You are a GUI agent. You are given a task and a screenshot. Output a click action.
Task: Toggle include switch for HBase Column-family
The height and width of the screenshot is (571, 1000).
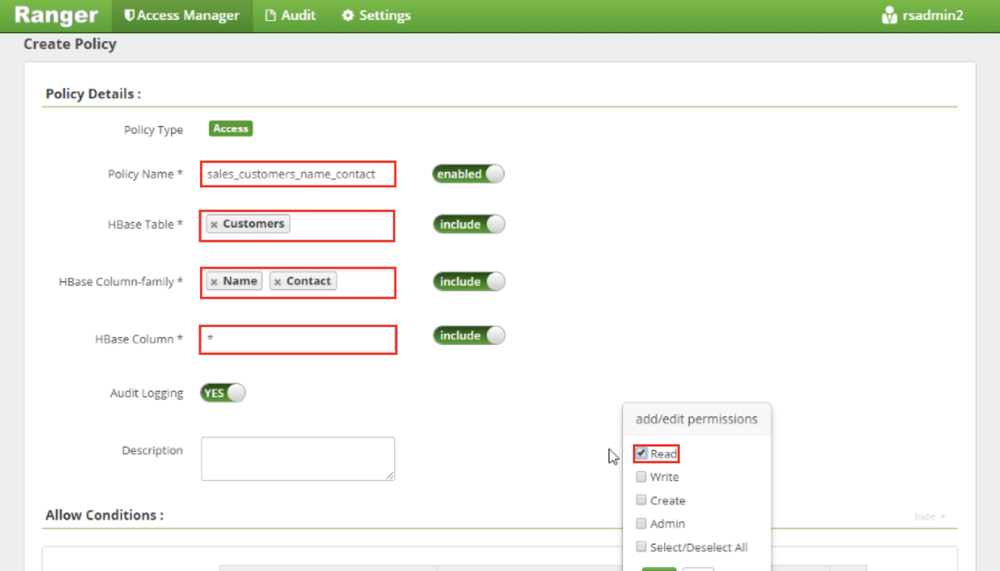(469, 281)
